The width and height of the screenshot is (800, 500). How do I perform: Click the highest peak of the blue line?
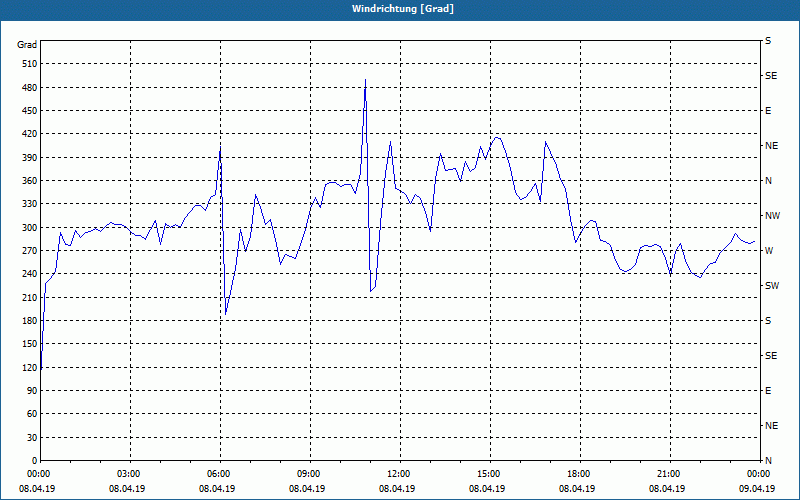pos(365,80)
